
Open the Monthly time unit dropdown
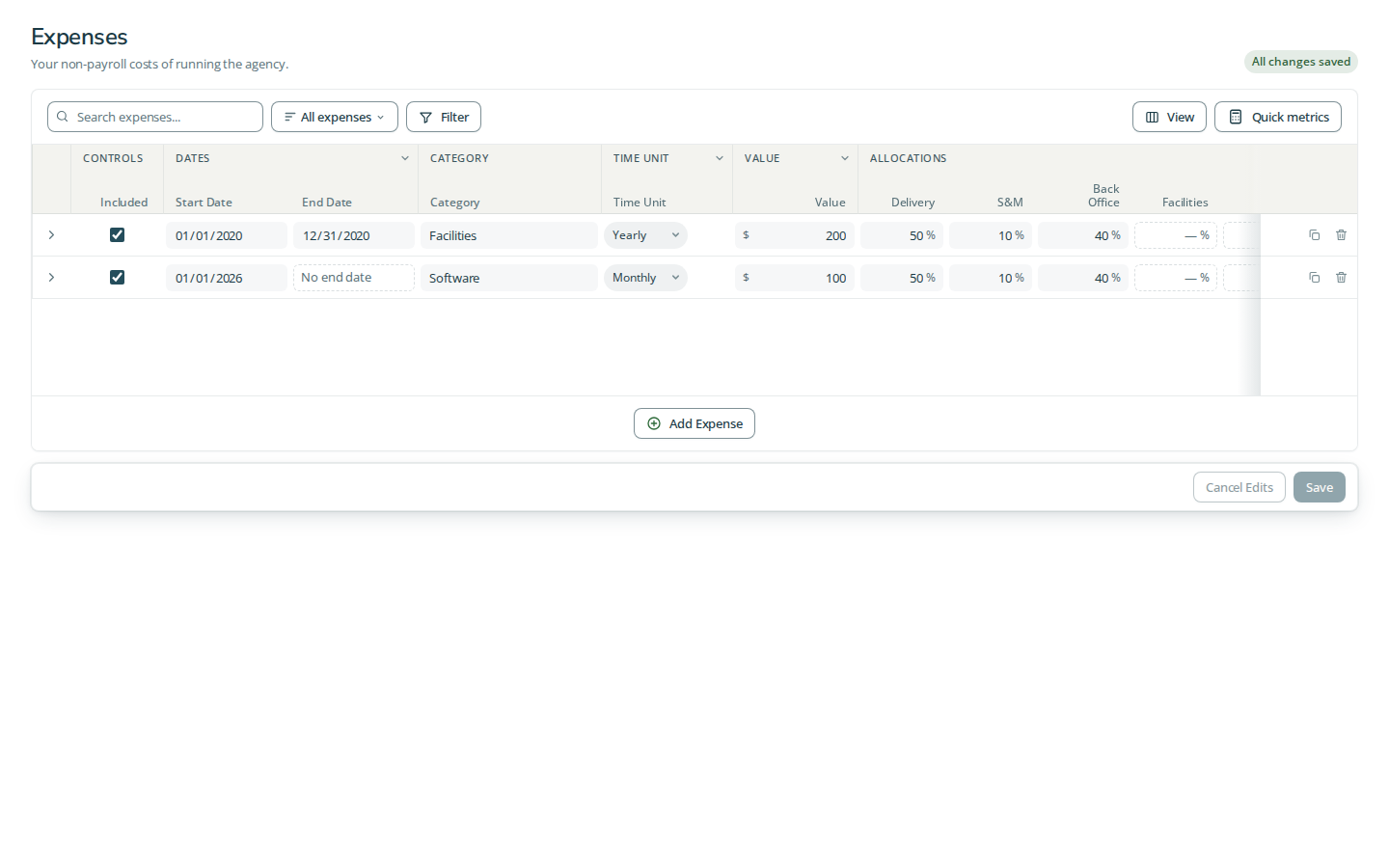click(x=645, y=278)
